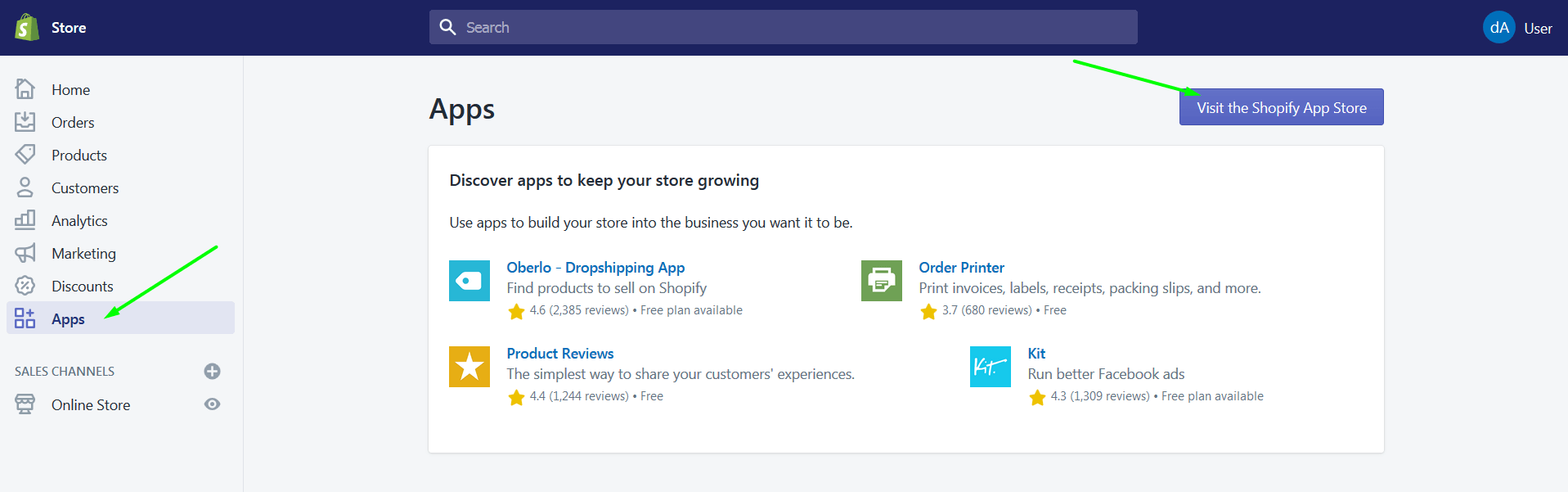The image size is (1568, 492).
Task: Click the Product Reviews star icon
Action: (469, 367)
